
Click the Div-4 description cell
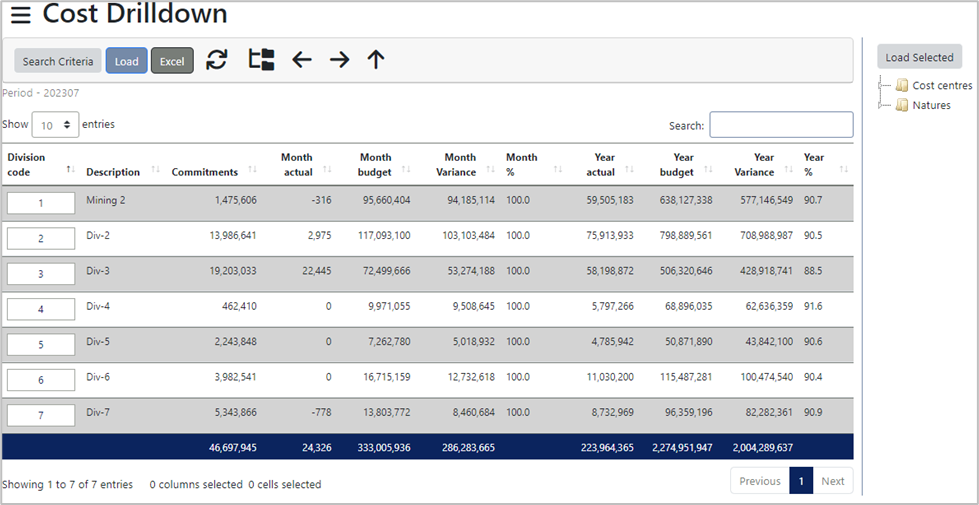(98, 306)
